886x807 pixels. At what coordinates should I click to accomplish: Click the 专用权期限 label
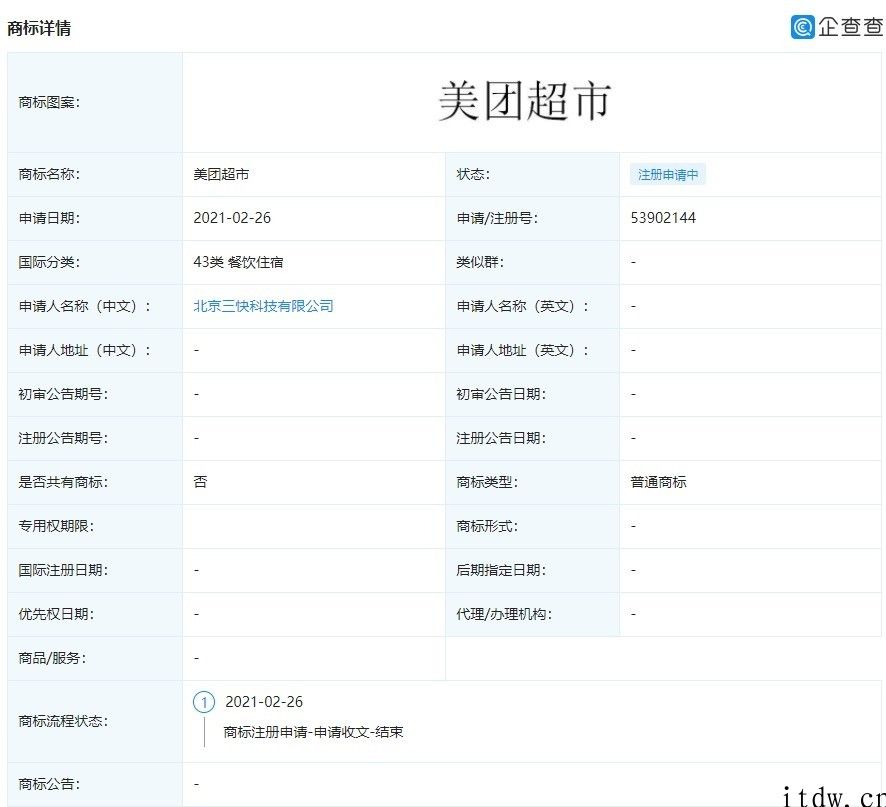click(x=56, y=526)
